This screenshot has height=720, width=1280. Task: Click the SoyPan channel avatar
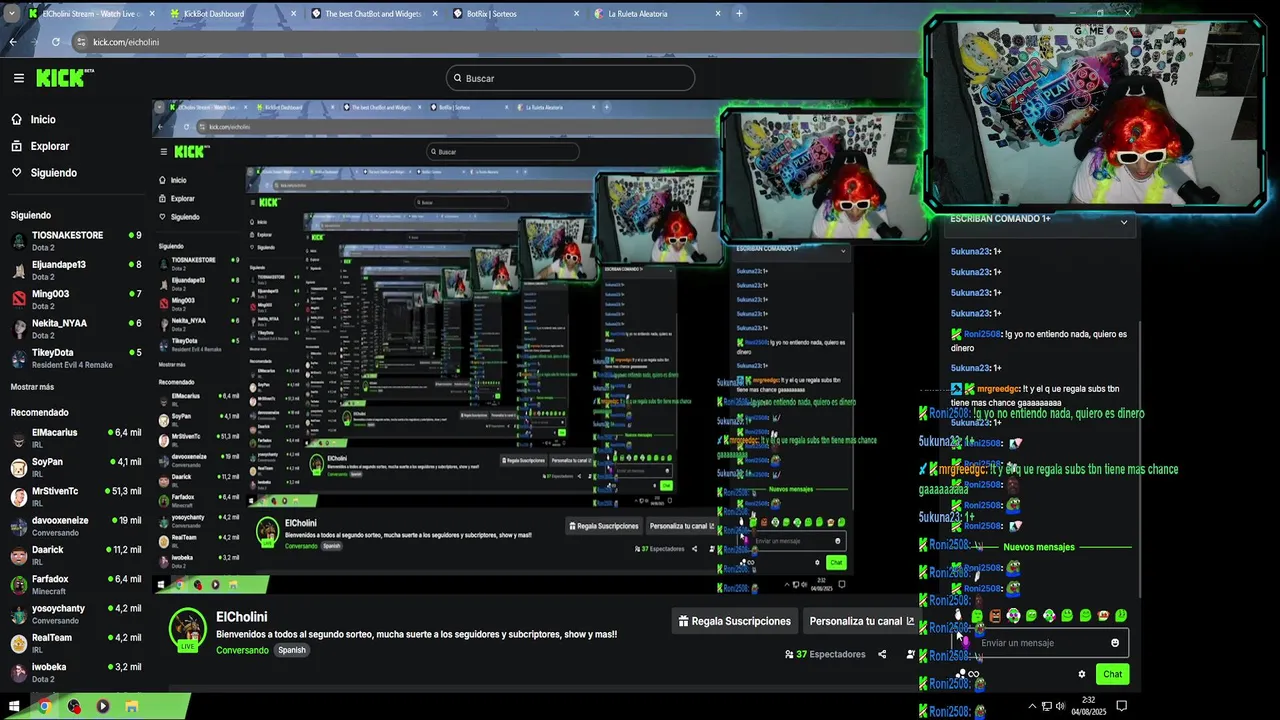point(18,467)
